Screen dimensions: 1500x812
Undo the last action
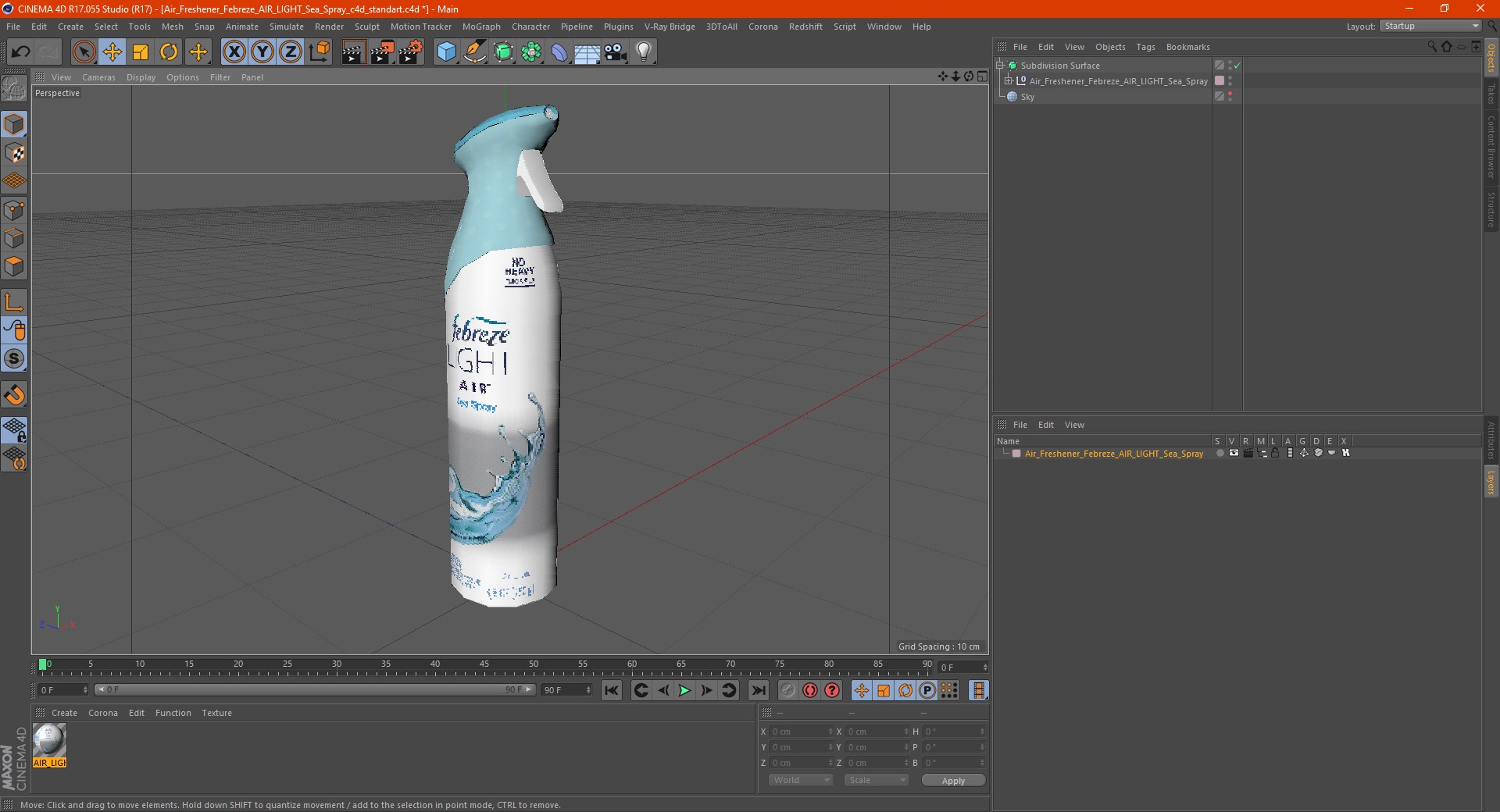[x=20, y=52]
